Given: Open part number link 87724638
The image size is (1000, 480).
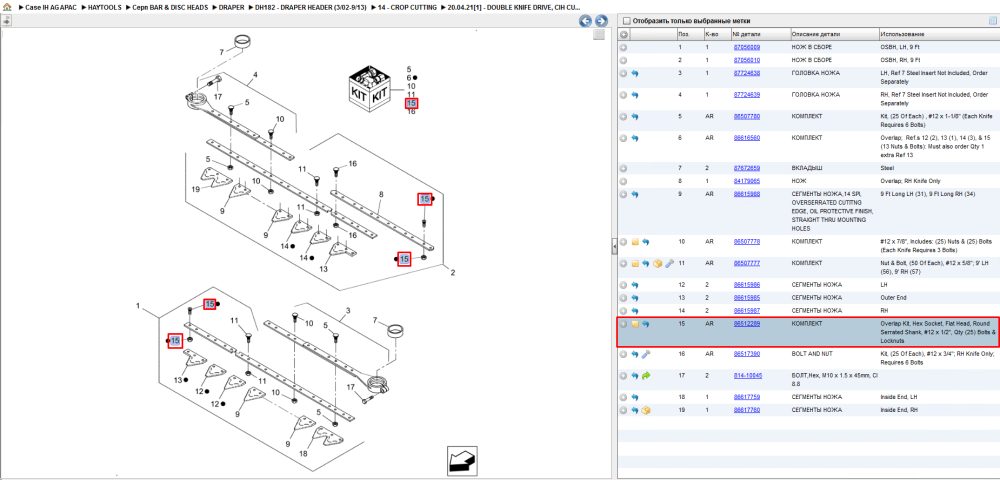Looking at the screenshot, I should (x=746, y=73).
